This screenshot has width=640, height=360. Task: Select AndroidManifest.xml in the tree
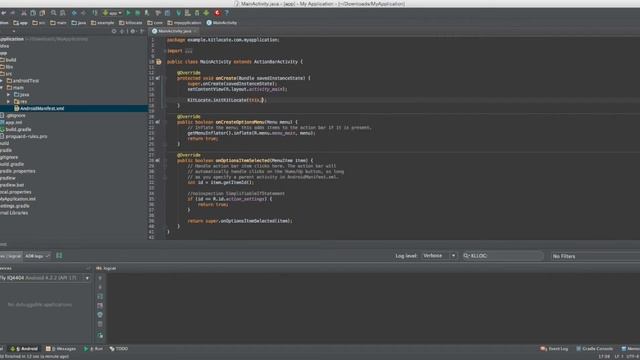[42, 109]
